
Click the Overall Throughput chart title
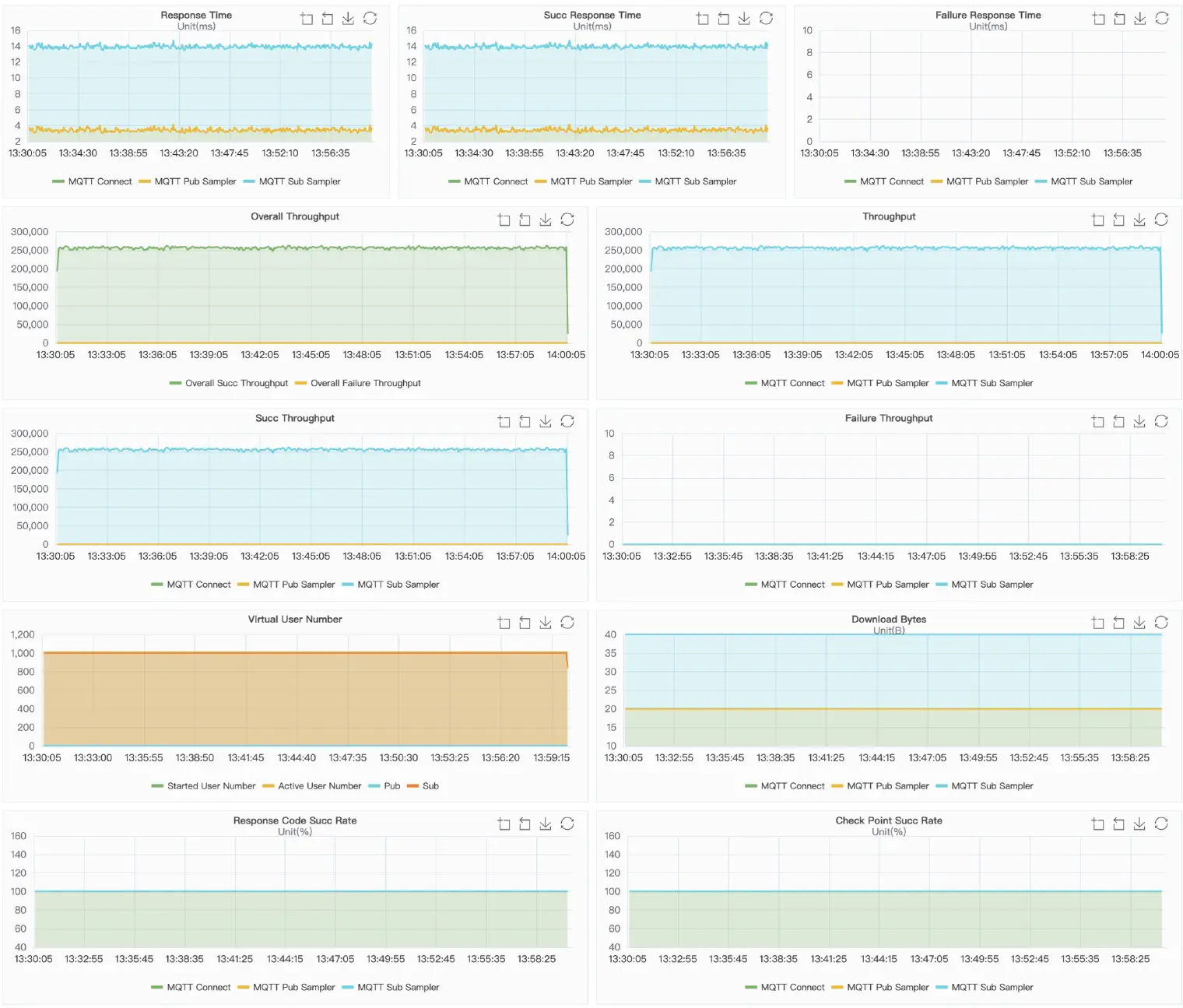click(x=295, y=216)
